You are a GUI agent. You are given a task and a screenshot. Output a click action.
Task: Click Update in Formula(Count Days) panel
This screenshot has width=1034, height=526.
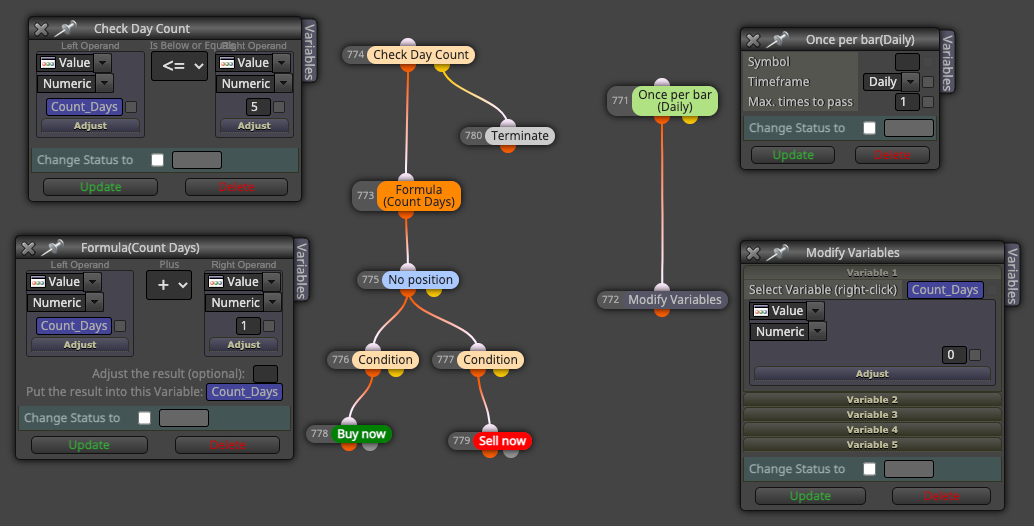click(x=89, y=446)
